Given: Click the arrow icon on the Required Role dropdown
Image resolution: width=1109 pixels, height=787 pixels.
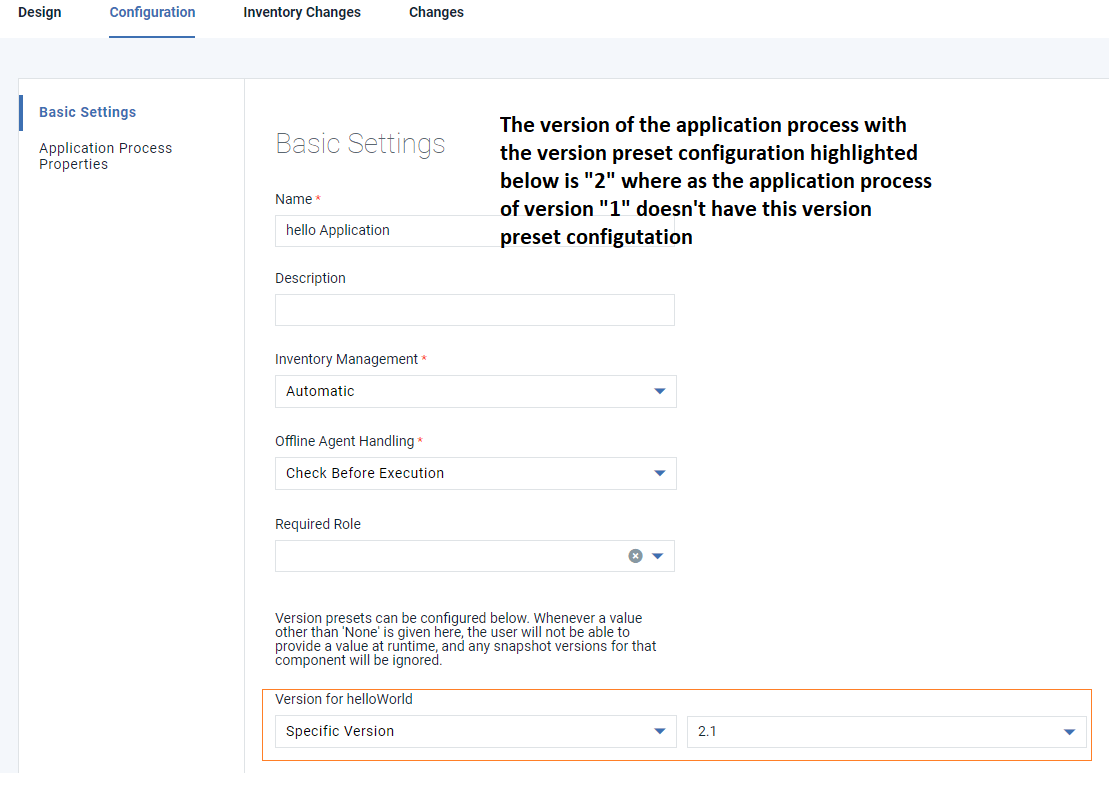Looking at the screenshot, I should click(x=658, y=556).
